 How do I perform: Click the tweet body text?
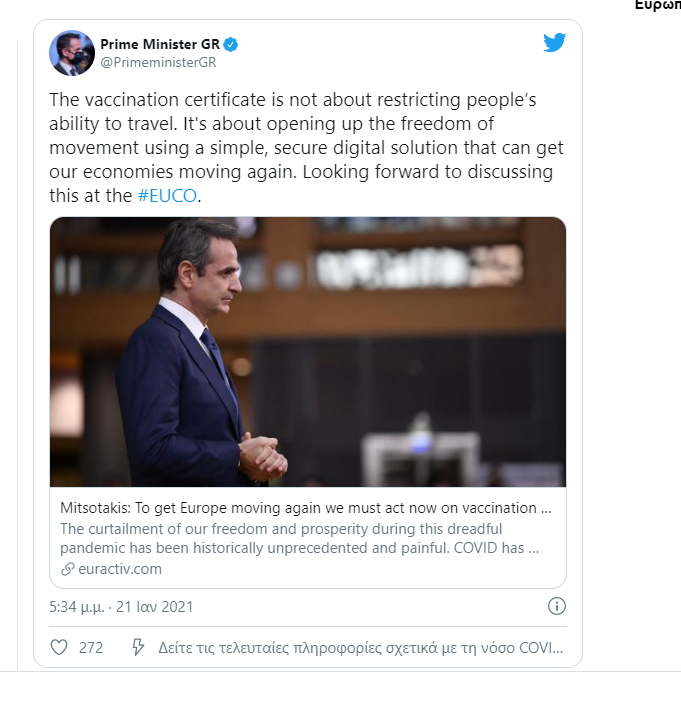coord(307,148)
